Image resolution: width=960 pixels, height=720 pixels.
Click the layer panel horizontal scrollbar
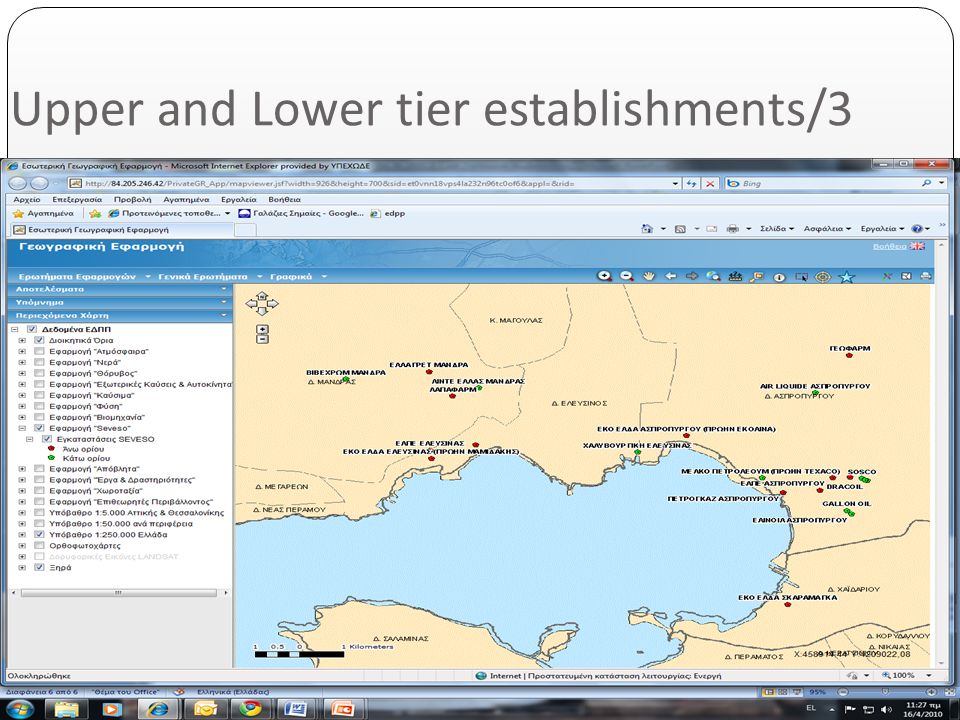(118, 593)
